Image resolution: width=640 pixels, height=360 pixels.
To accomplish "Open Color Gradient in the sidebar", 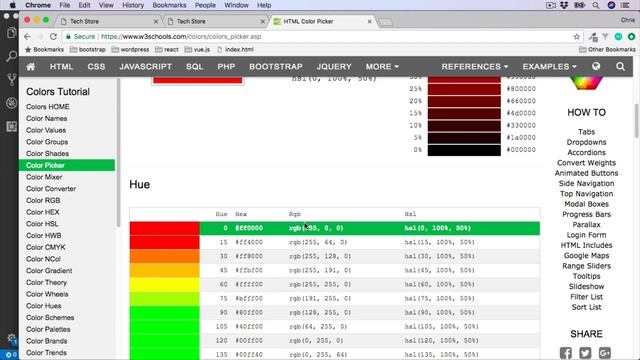I will click(x=49, y=271).
